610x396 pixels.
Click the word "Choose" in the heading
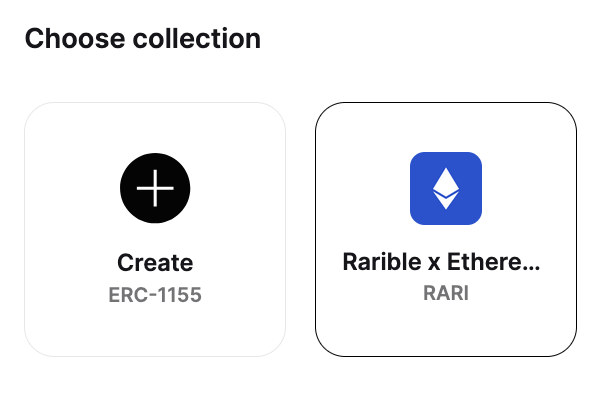(75, 39)
